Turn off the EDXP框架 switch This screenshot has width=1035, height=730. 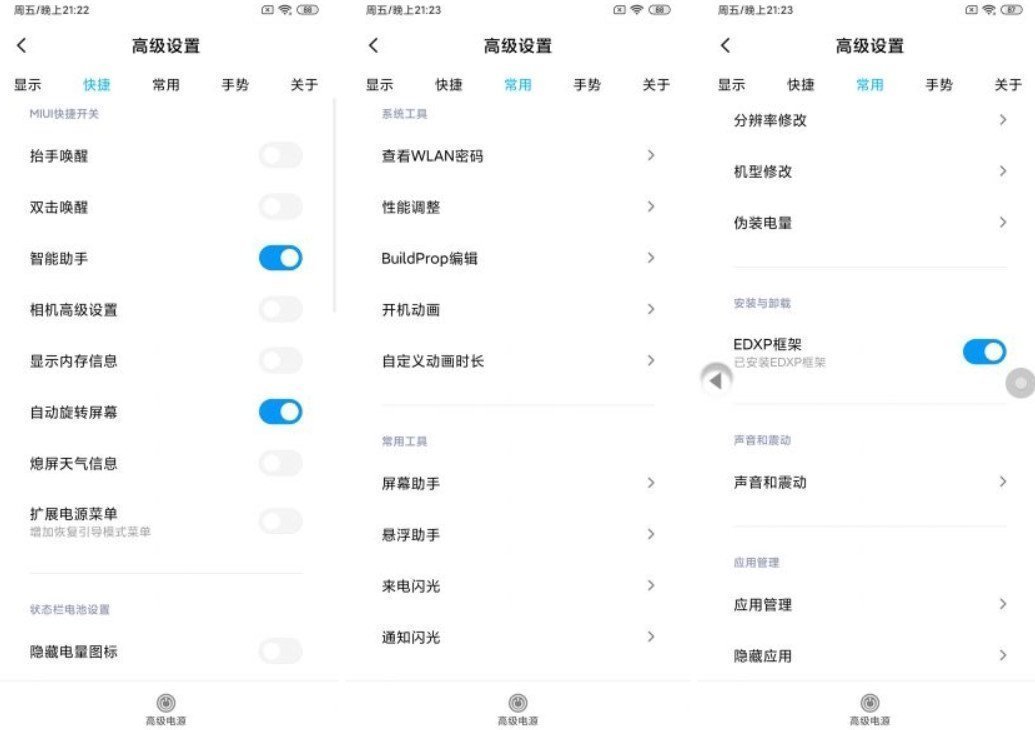point(984,352)
